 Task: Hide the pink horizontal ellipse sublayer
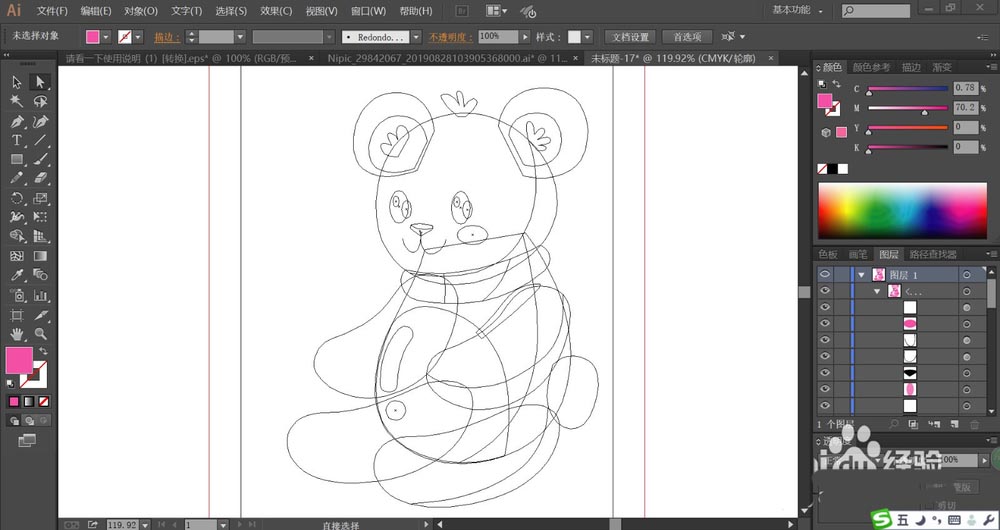coord(825,324)
